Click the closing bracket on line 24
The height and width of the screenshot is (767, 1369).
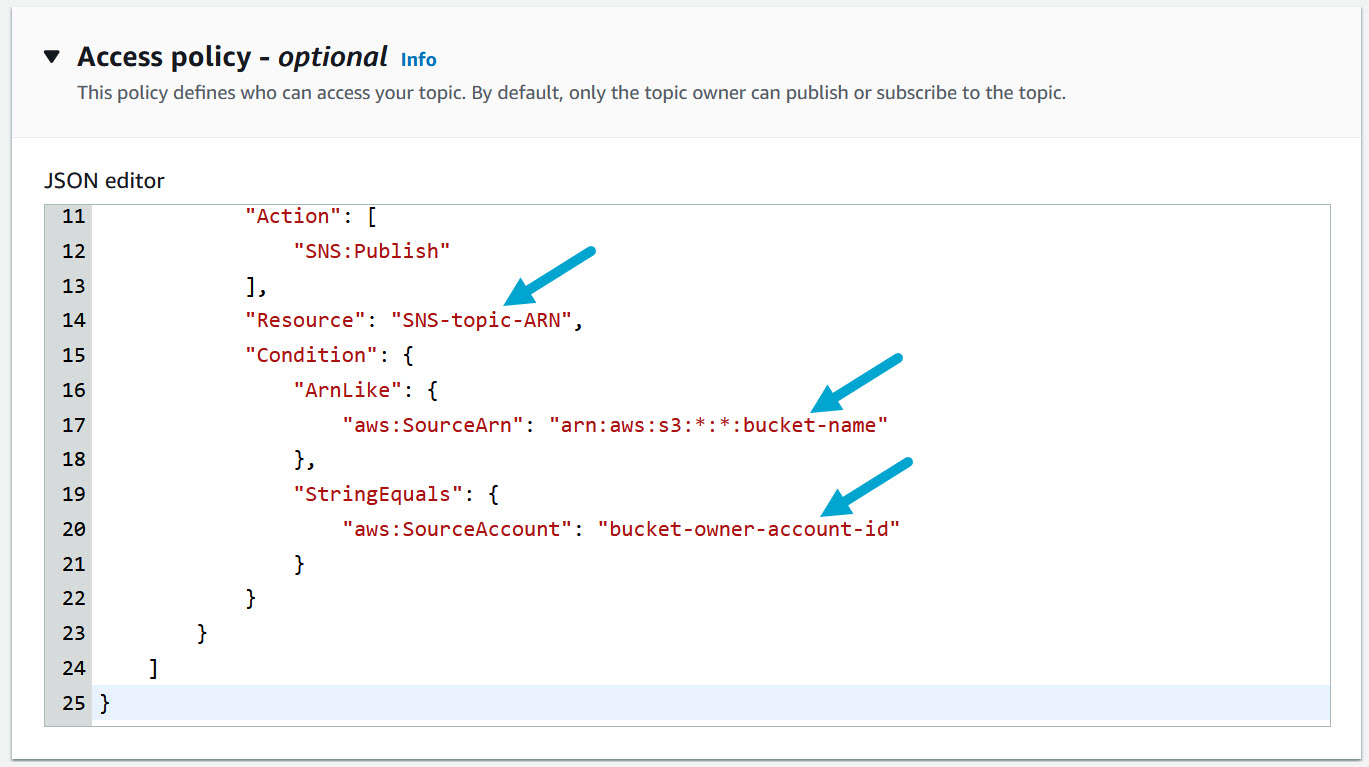(153, 668)
